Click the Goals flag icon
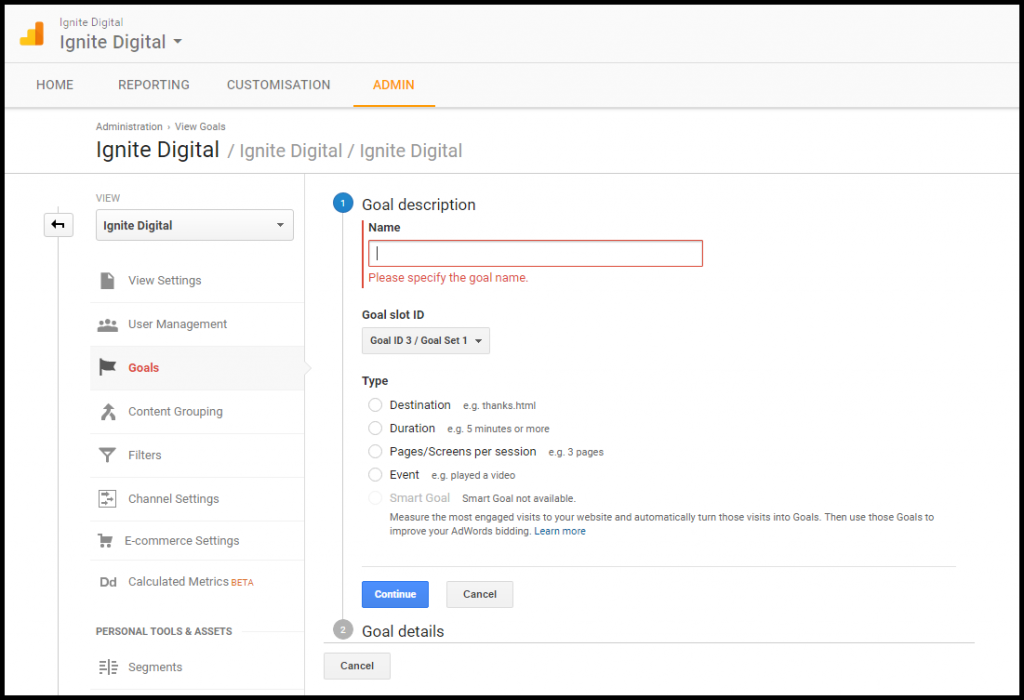The height and width of the screenshot is (700, 1024). point(107,367)
